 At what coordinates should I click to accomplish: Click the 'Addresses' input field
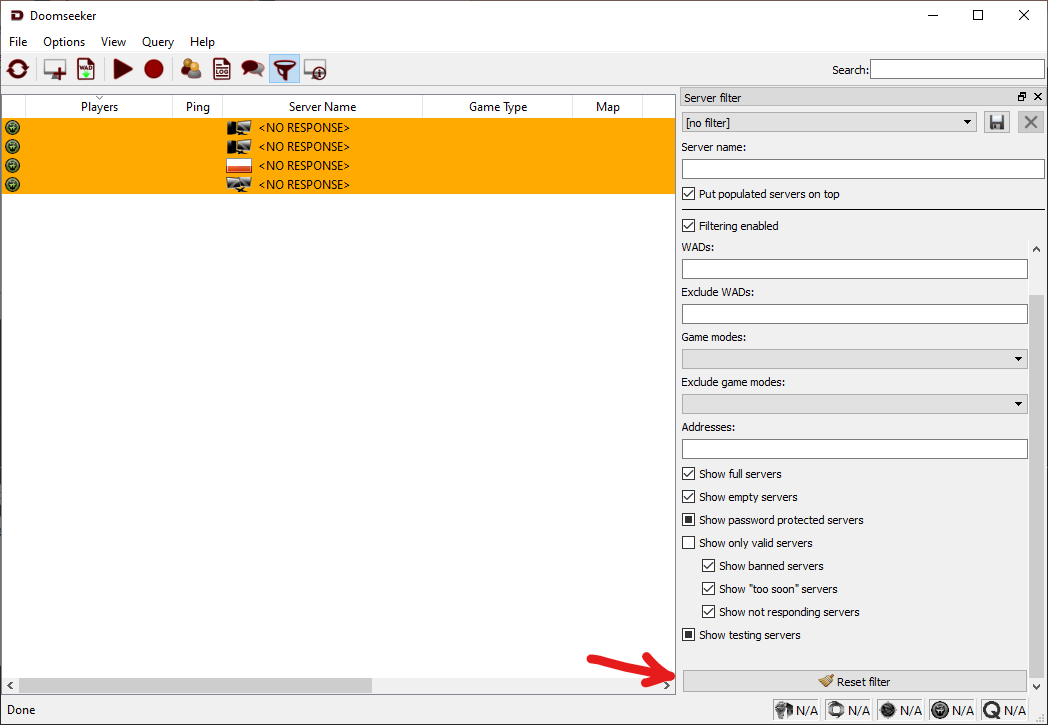pos(854,448)
